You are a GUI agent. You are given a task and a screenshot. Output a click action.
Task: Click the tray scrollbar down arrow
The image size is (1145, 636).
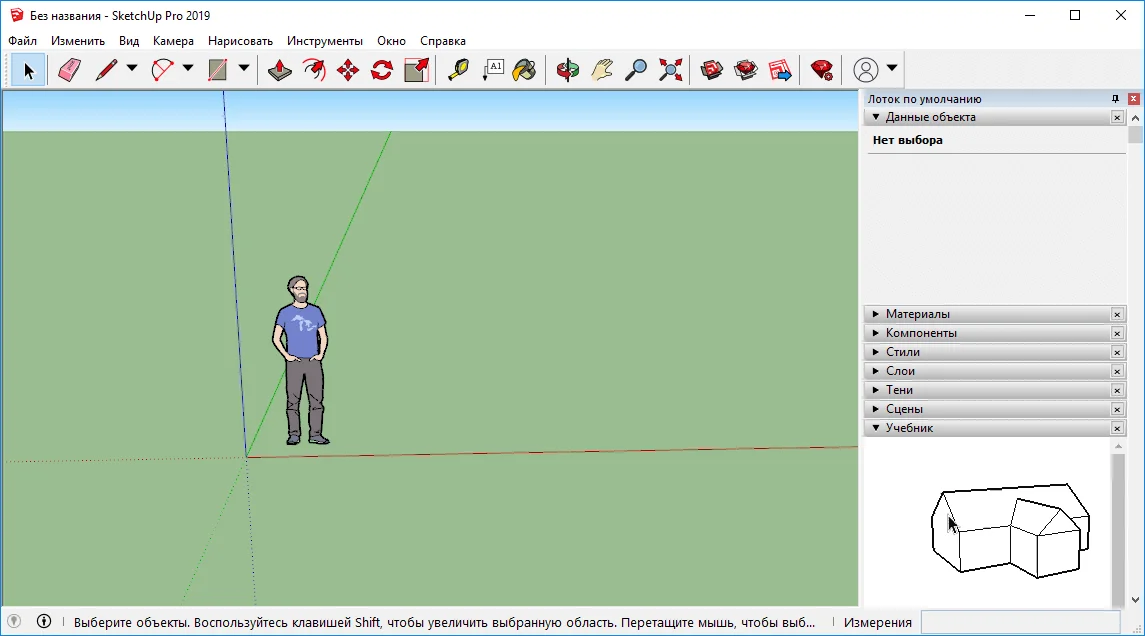[1135, 599]
